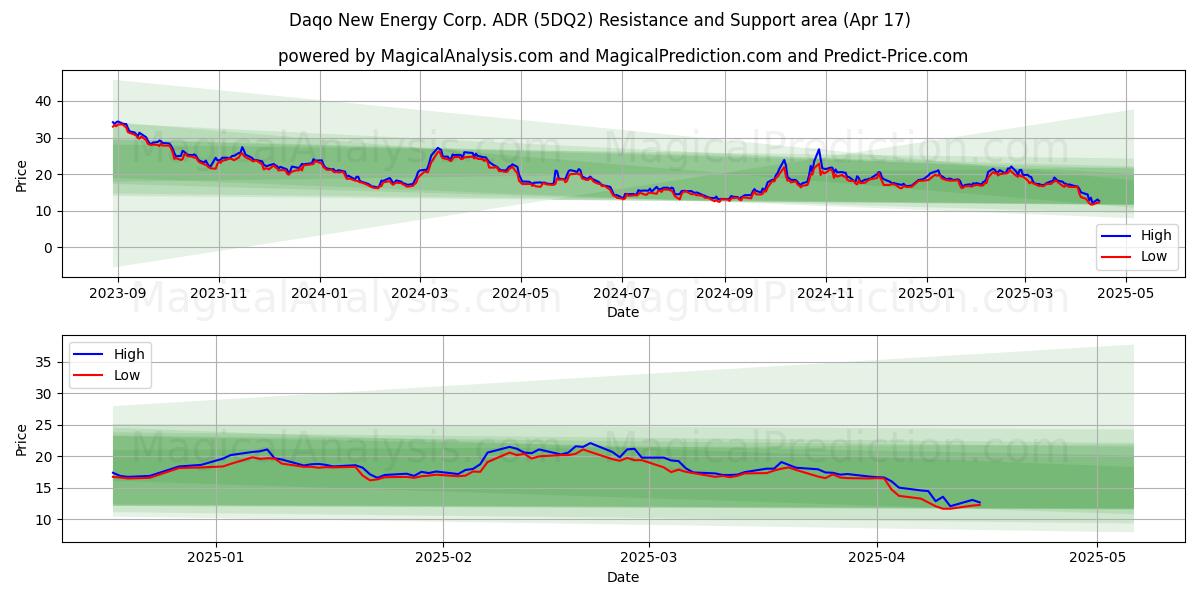Click the '2025-04' date label on bottom chart
The height and width of the screenshot is (600, 1200).
(877, 559)
